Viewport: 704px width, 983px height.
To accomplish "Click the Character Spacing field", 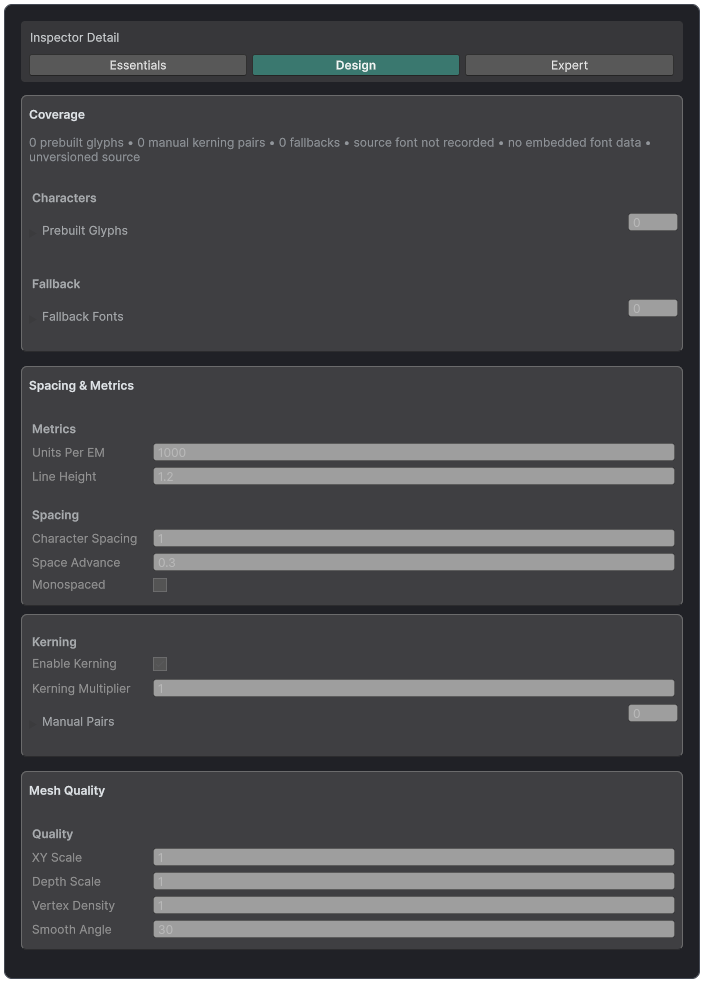I will [x=414, y=538].
